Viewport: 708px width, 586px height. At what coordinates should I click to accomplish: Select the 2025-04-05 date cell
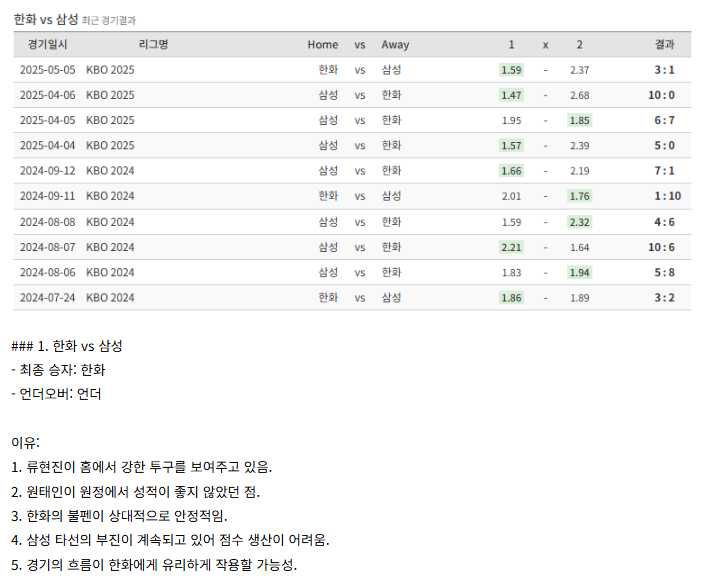[47, 121]
